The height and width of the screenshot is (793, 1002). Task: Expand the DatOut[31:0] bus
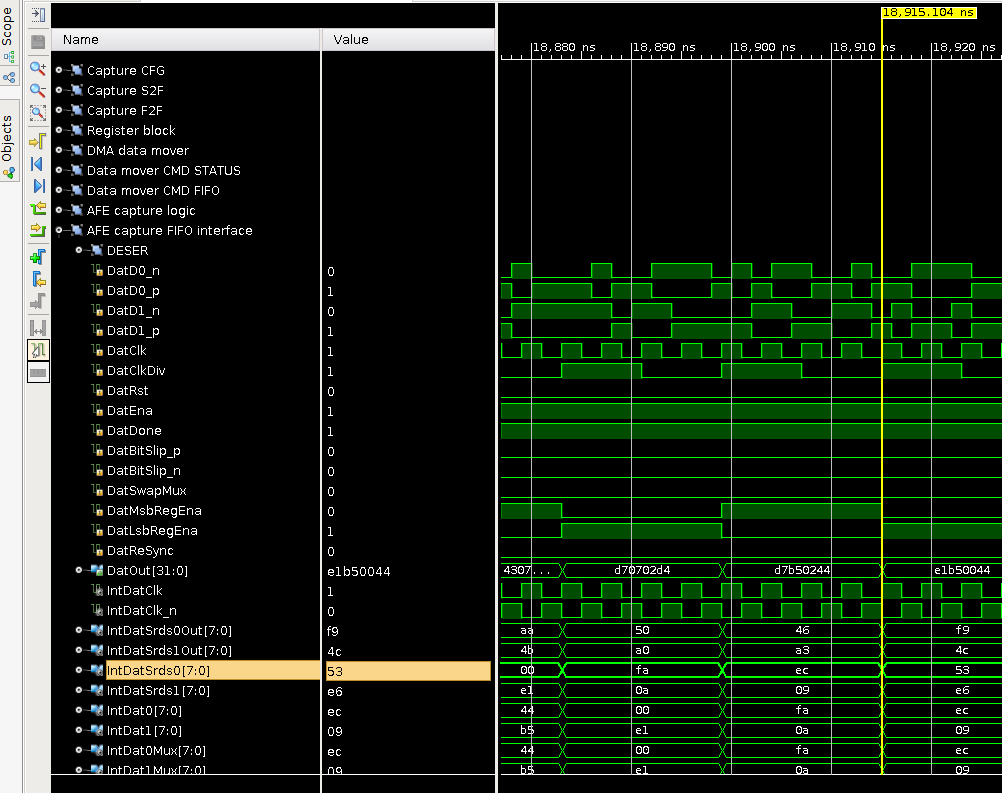coord(79,570)
